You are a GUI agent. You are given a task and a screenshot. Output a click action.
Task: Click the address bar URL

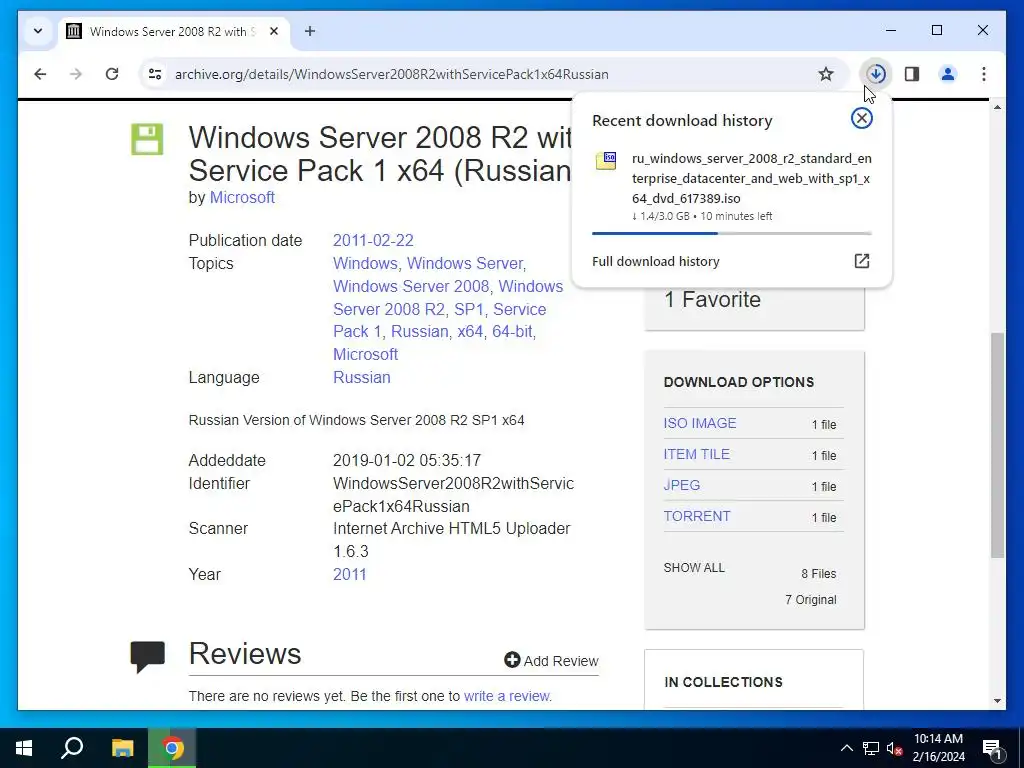(x=391, y=74)
